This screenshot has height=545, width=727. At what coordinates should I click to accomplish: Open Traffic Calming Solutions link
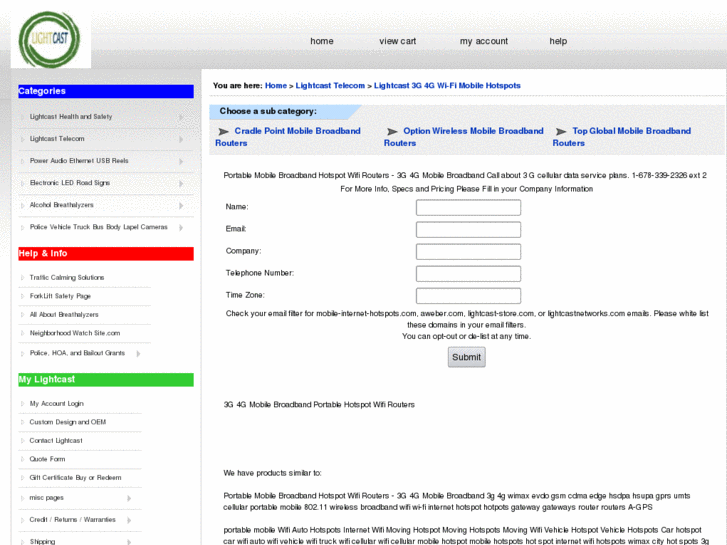point(67,277)
